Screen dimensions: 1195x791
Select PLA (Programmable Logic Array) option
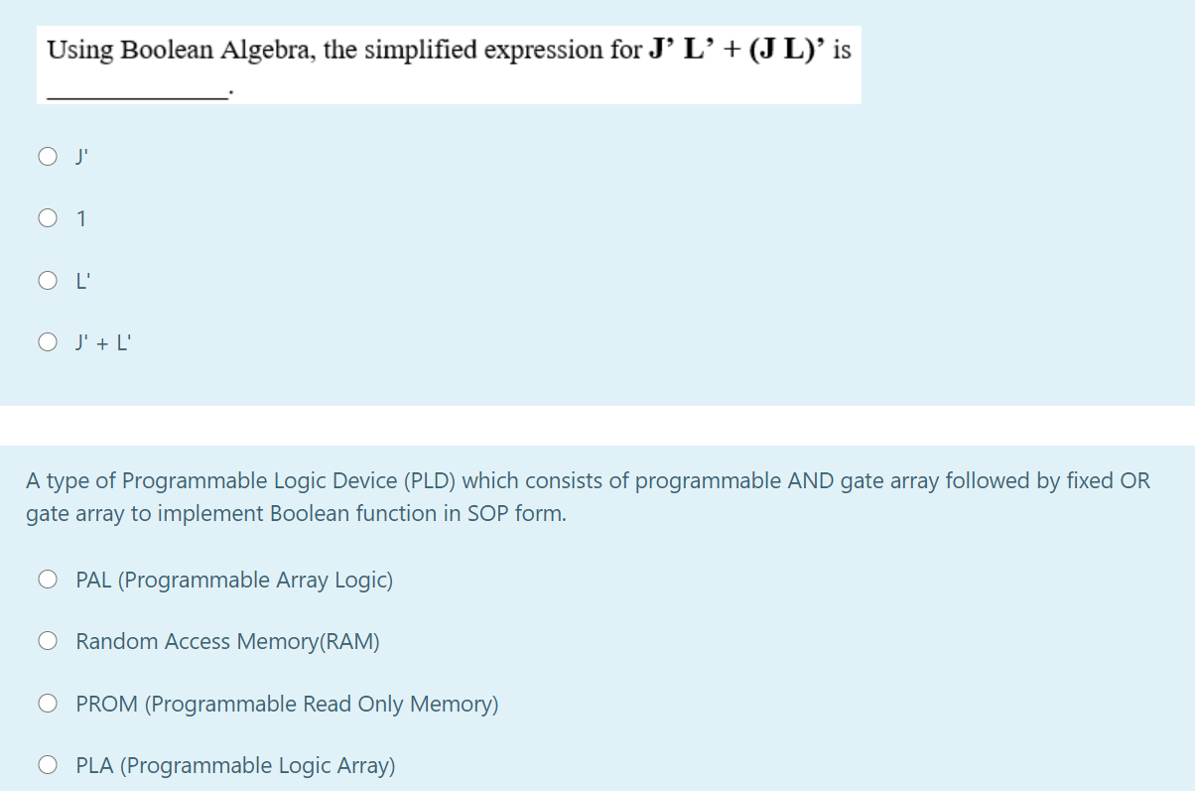click(x=47, y=764)
